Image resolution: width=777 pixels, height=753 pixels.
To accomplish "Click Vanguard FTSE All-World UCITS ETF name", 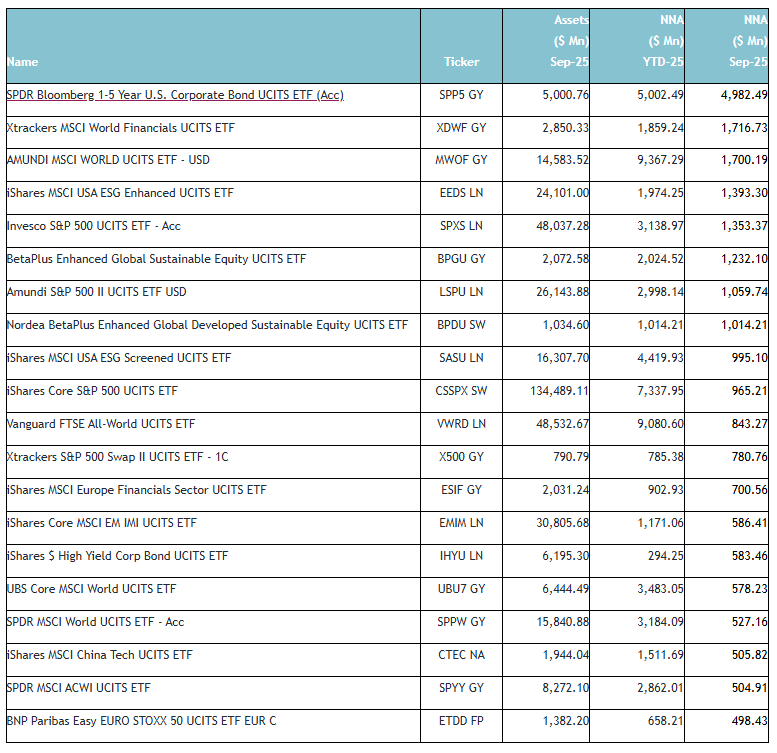I will pyautogui.click(x=100, y=424).
